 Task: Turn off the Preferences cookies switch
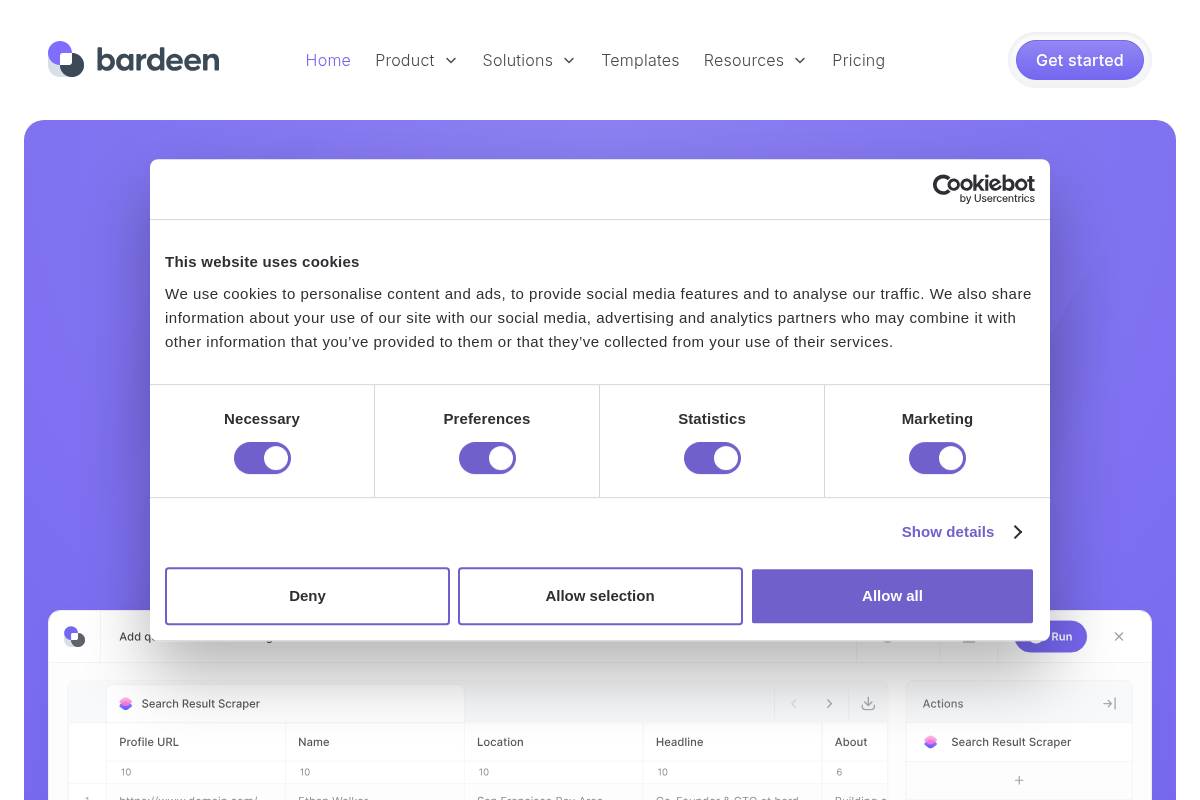coord(487,458)
